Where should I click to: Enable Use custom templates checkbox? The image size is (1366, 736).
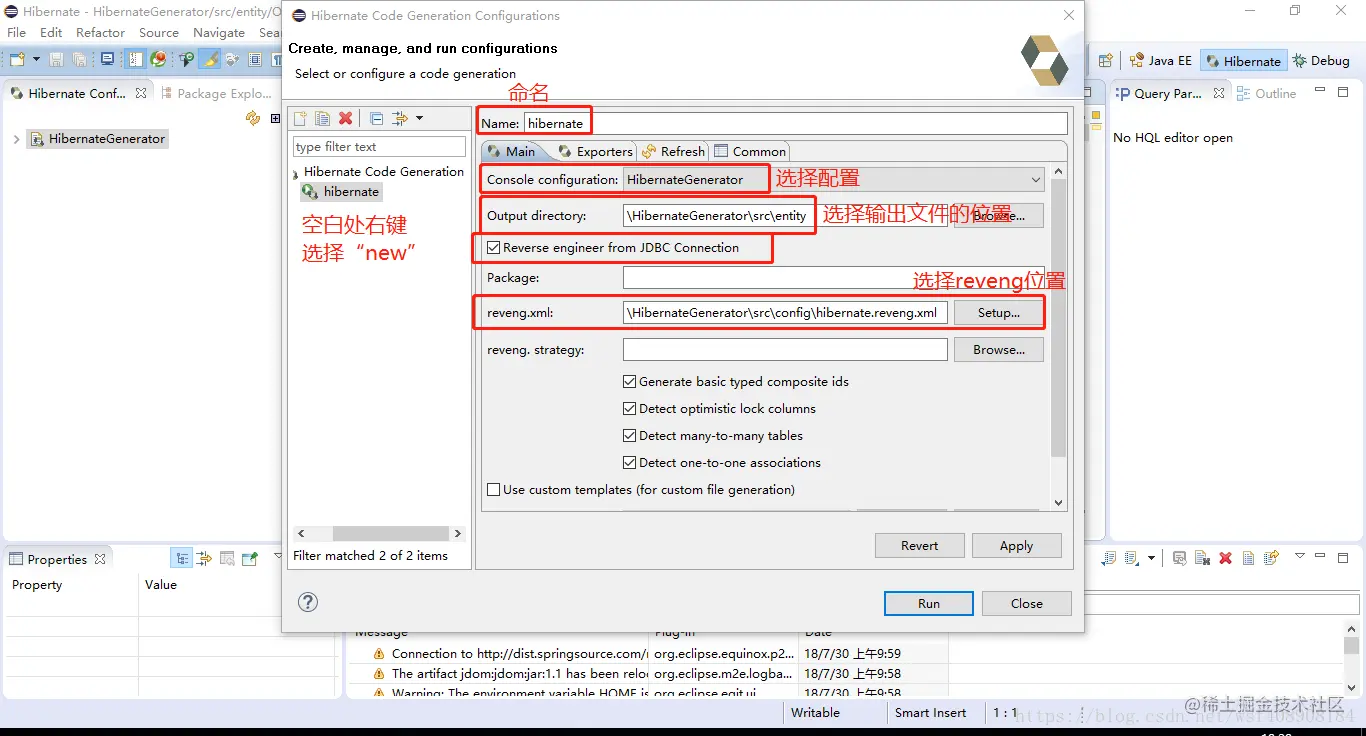click(493, 489)
